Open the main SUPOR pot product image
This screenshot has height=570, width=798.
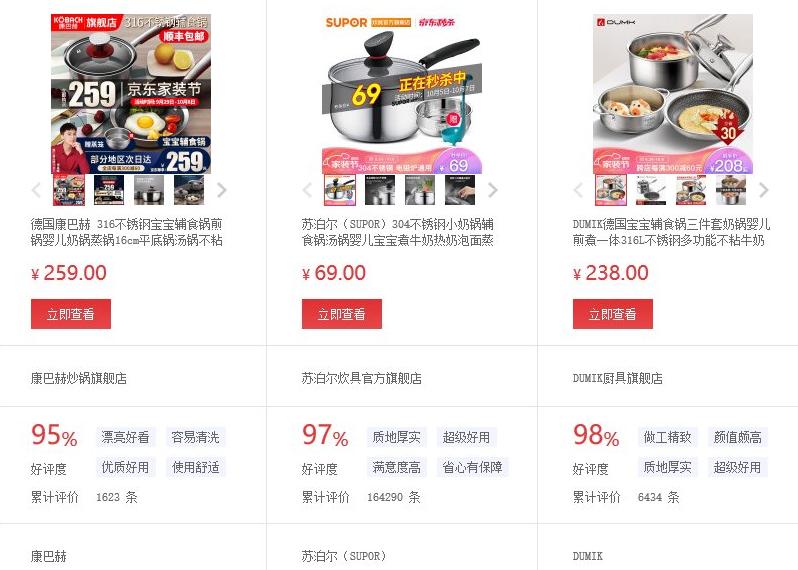click(x=402, y=94)
